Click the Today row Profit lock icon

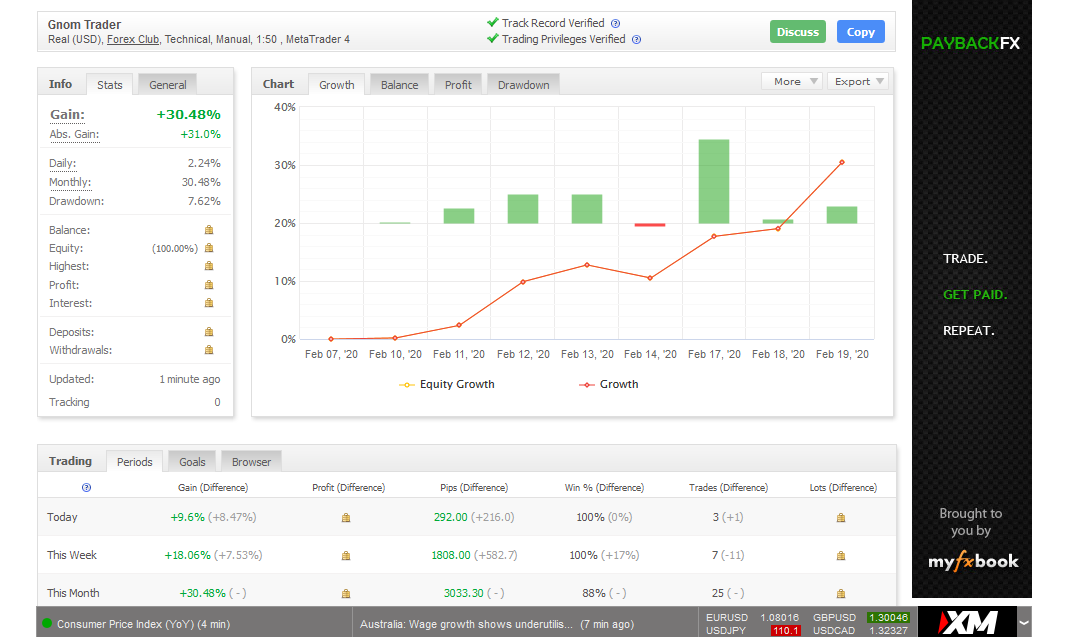coord(346,518)
